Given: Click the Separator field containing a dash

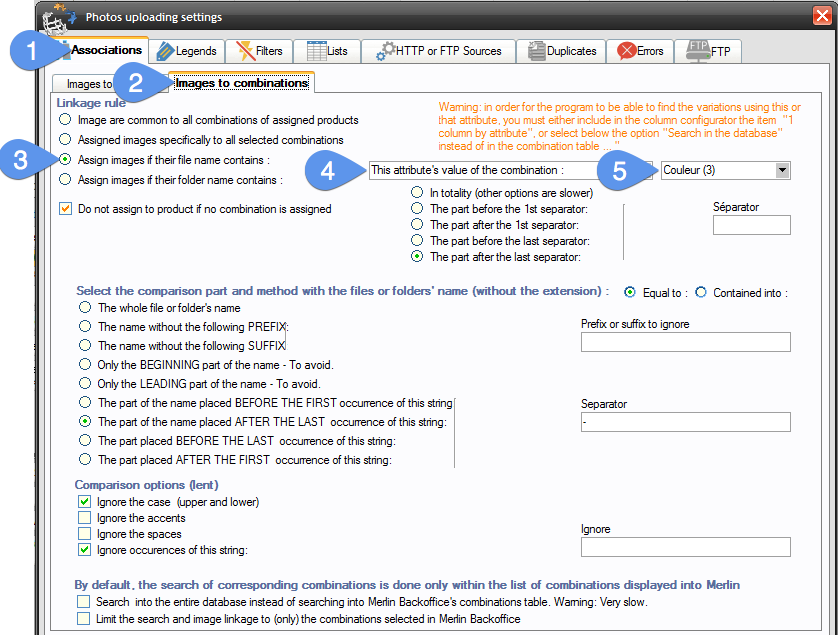Looking at the screenshot, I should click(x=686, y=422).
